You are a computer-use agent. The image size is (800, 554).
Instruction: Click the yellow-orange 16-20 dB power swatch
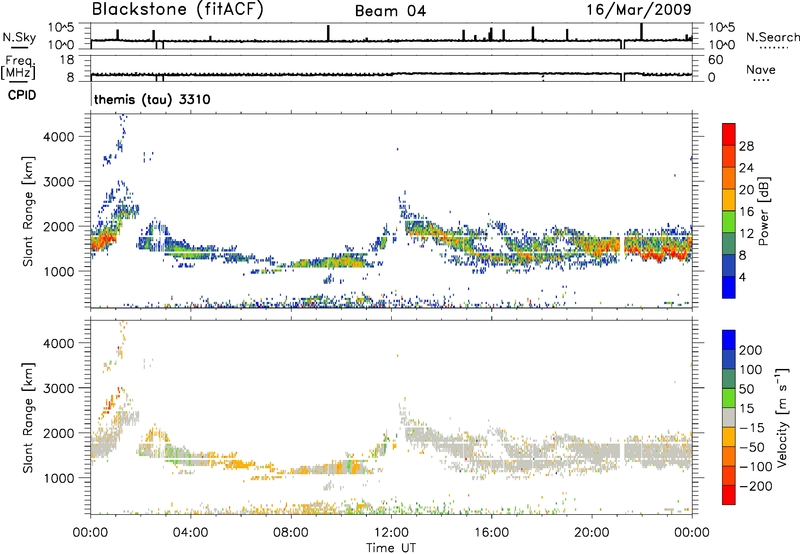tap(729, 199)
